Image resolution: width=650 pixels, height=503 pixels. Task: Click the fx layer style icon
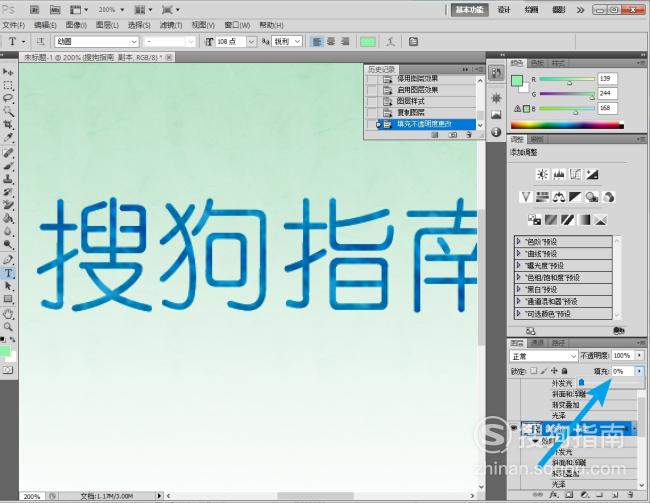pyautogui.click(x=553, y=495)
